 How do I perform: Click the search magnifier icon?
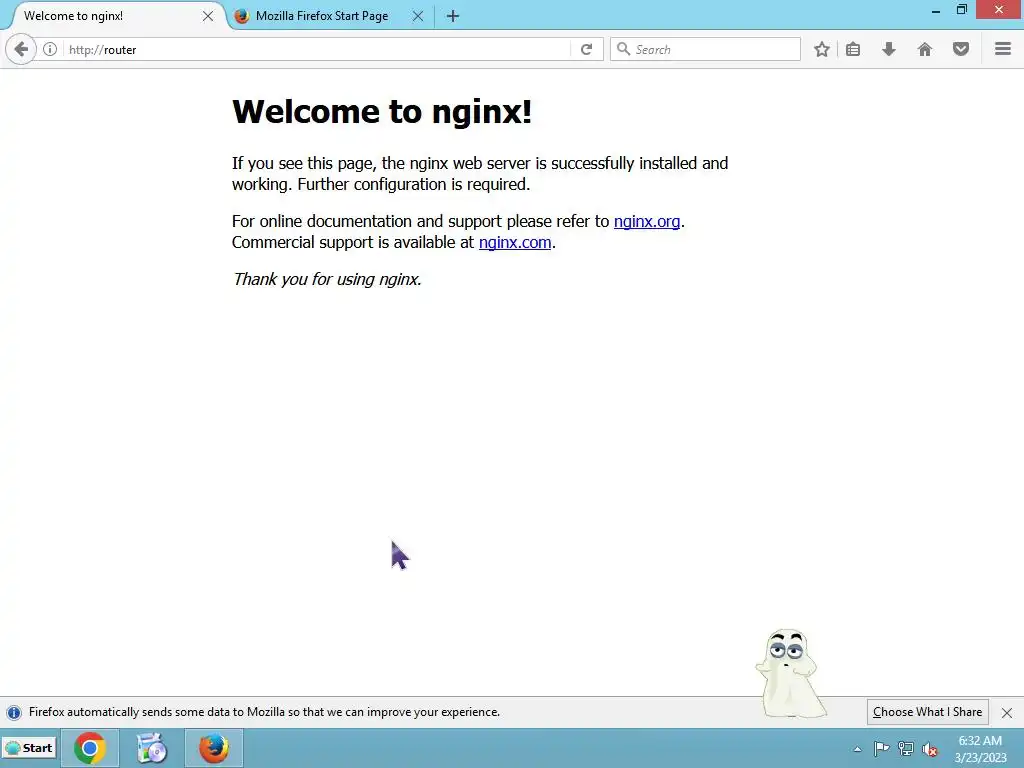click(x=624, y=49)
